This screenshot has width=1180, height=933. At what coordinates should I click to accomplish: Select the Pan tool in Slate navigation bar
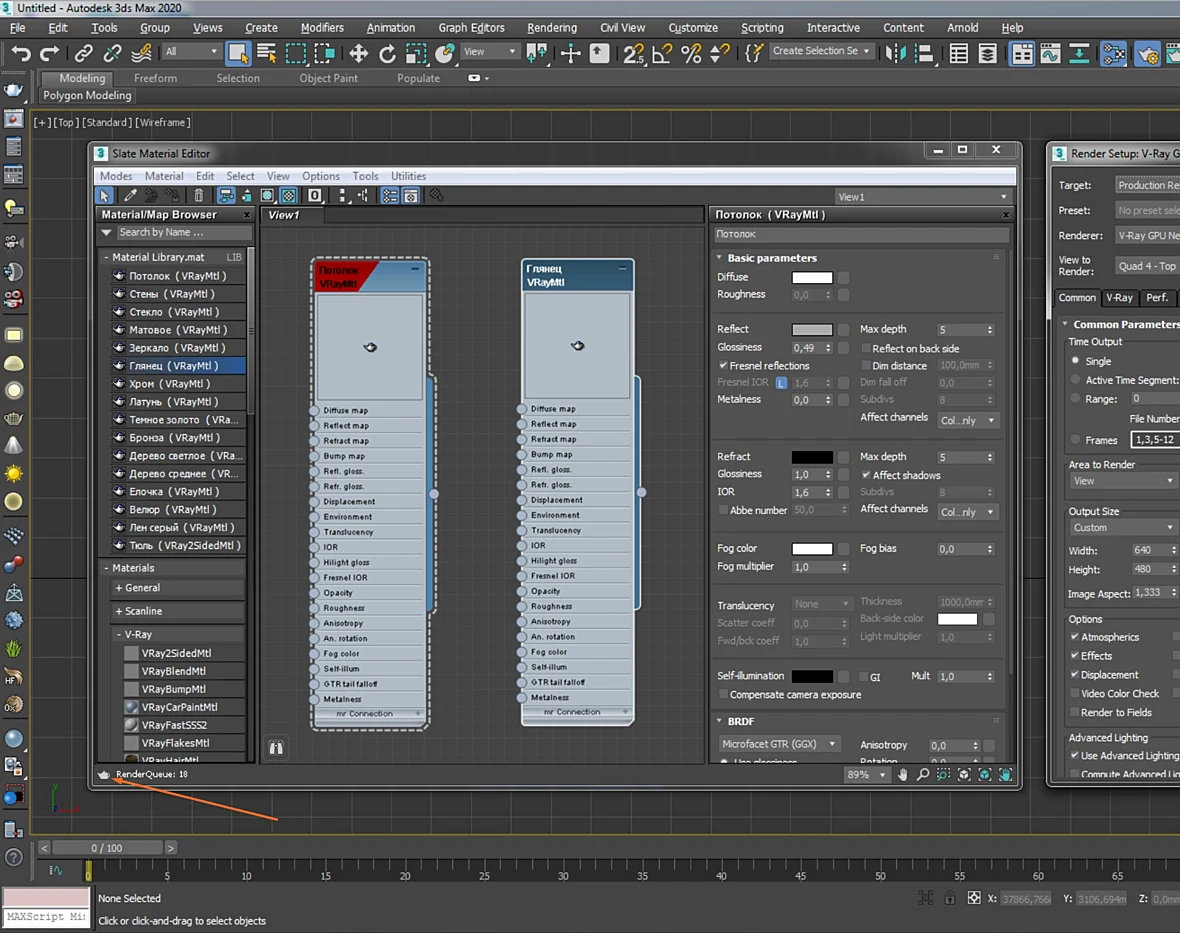pos(902,774)
